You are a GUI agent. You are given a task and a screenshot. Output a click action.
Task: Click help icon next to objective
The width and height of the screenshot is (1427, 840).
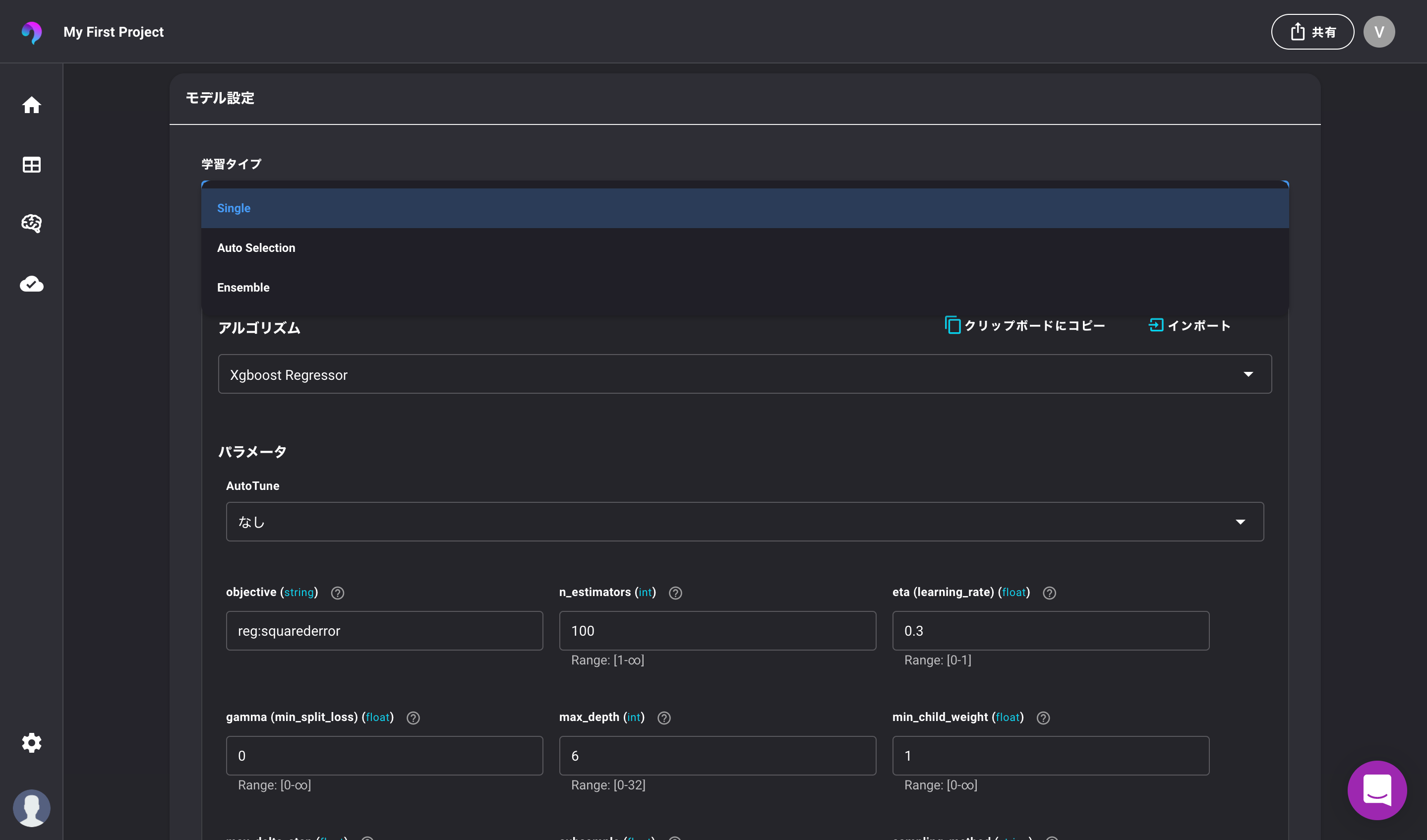pos(338,593)
